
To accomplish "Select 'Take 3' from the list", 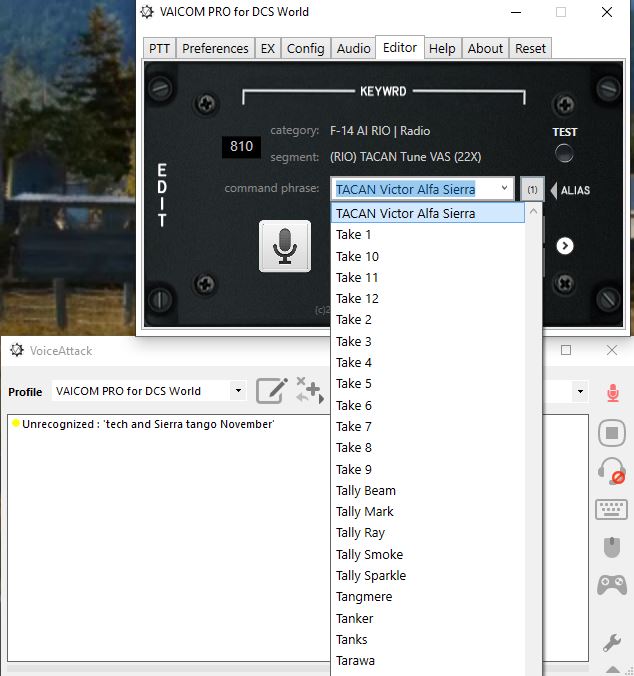I will pos(428,341).
